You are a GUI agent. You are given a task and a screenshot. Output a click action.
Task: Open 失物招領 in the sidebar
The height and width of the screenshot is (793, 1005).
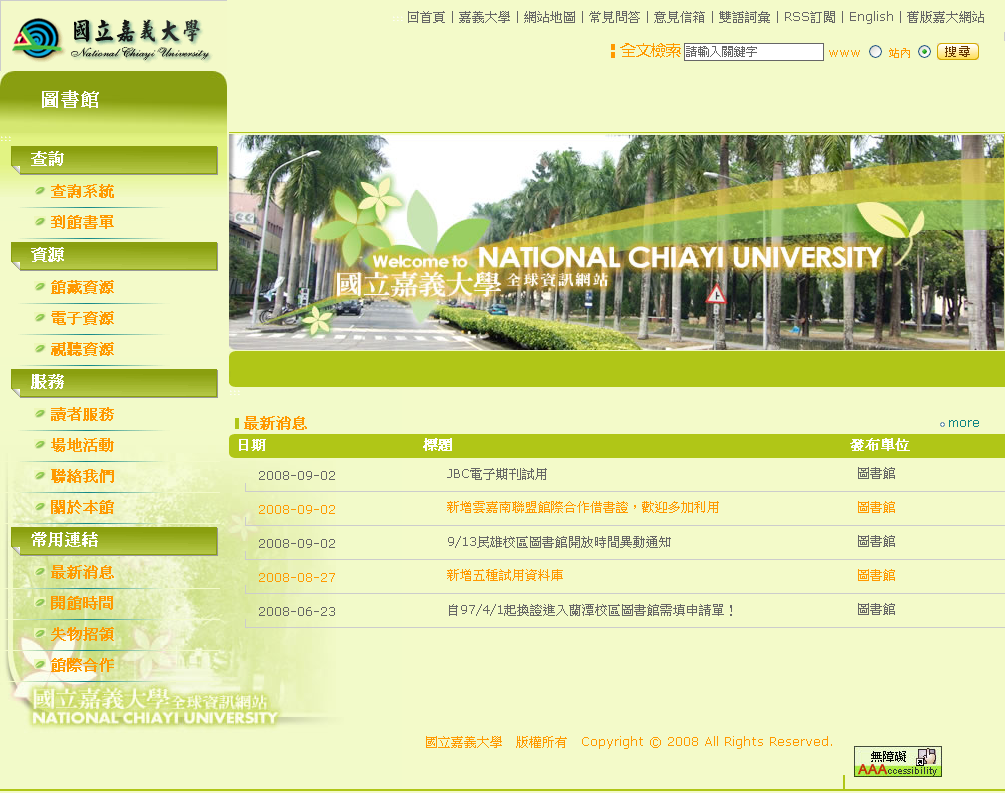[82, 634]
